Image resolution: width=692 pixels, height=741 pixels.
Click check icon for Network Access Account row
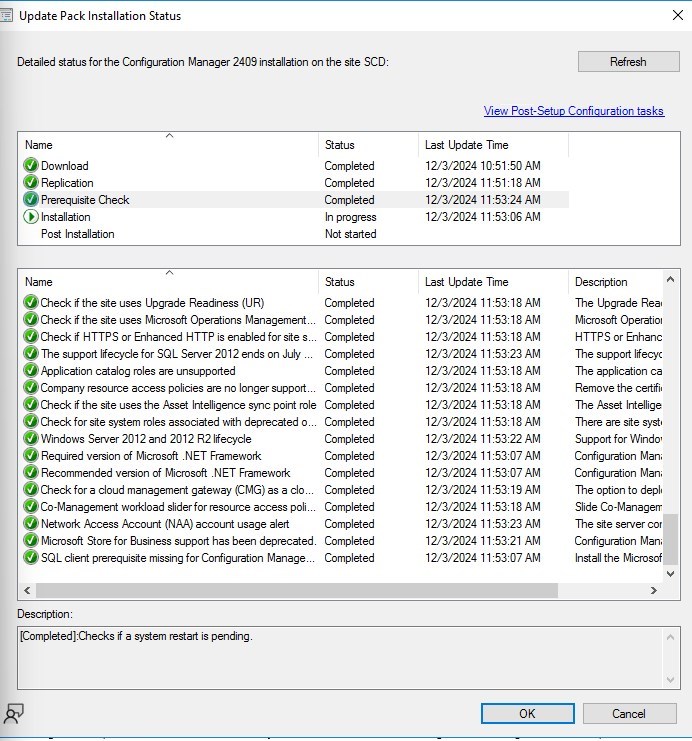point(31,524)
